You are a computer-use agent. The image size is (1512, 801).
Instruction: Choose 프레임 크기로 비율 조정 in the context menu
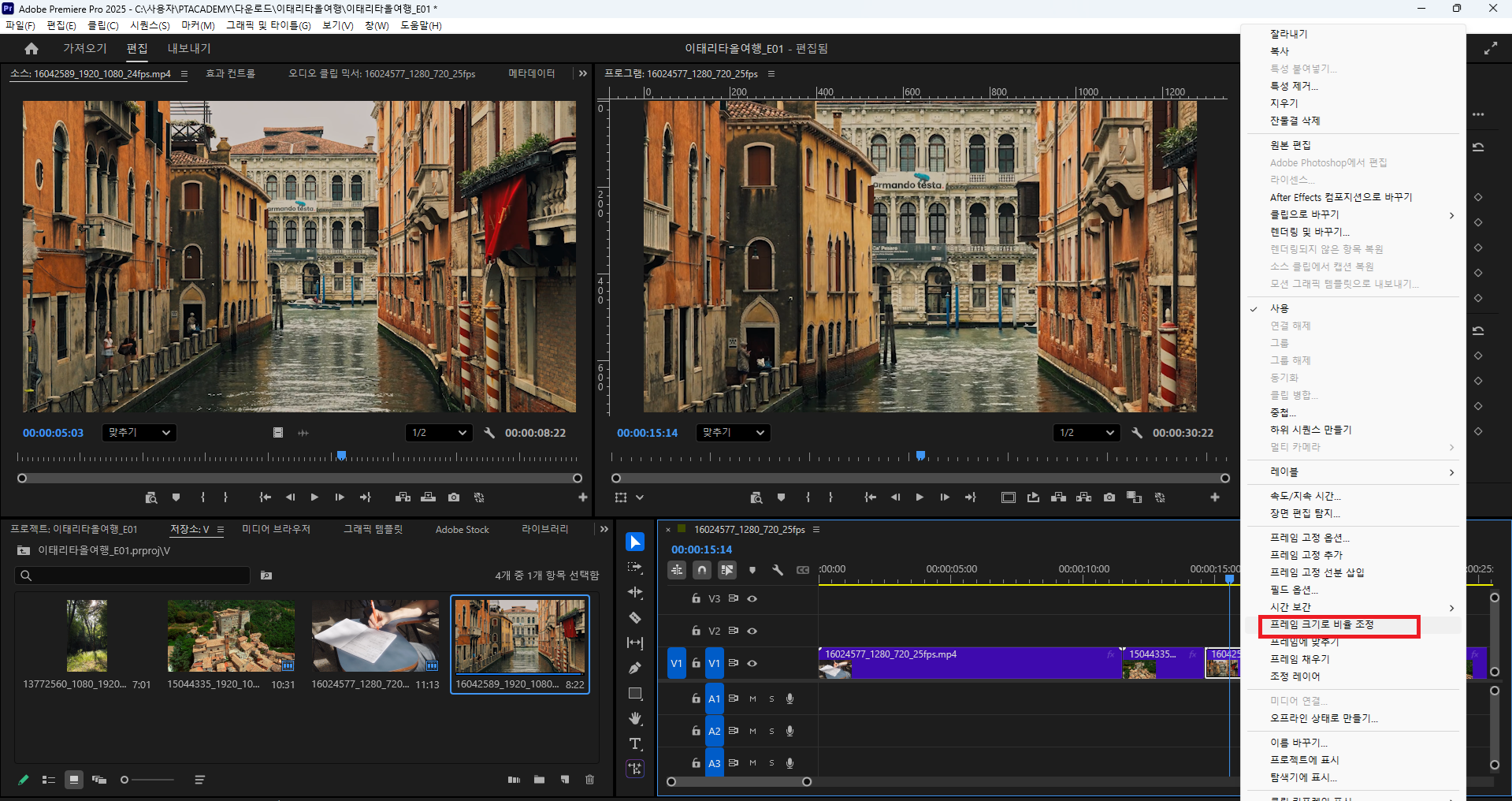coord(1322,624)
